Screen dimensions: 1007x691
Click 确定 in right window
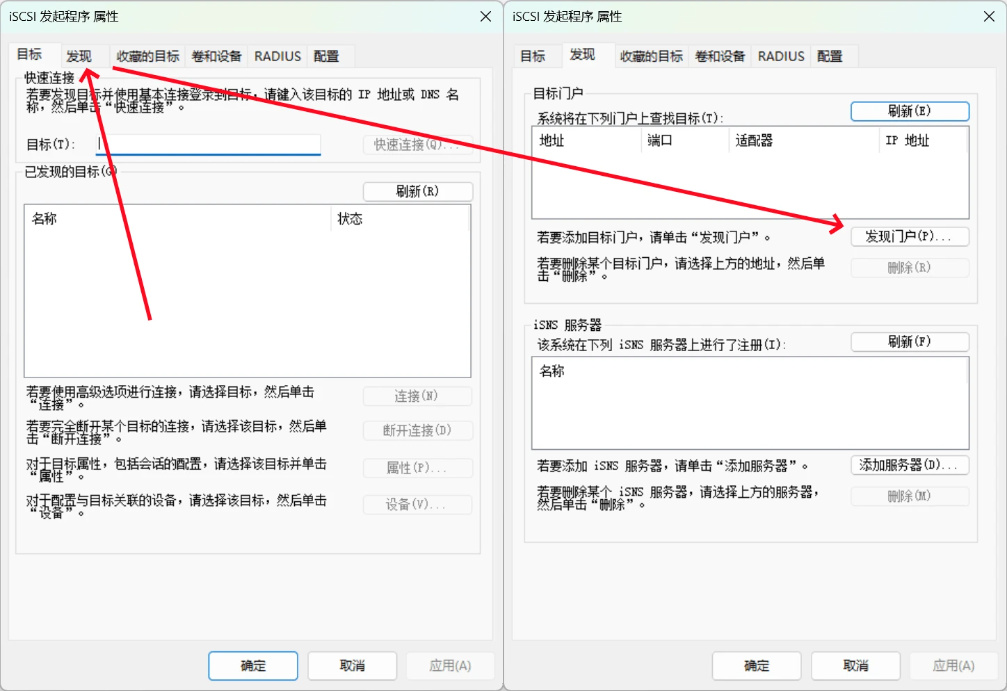757,666
